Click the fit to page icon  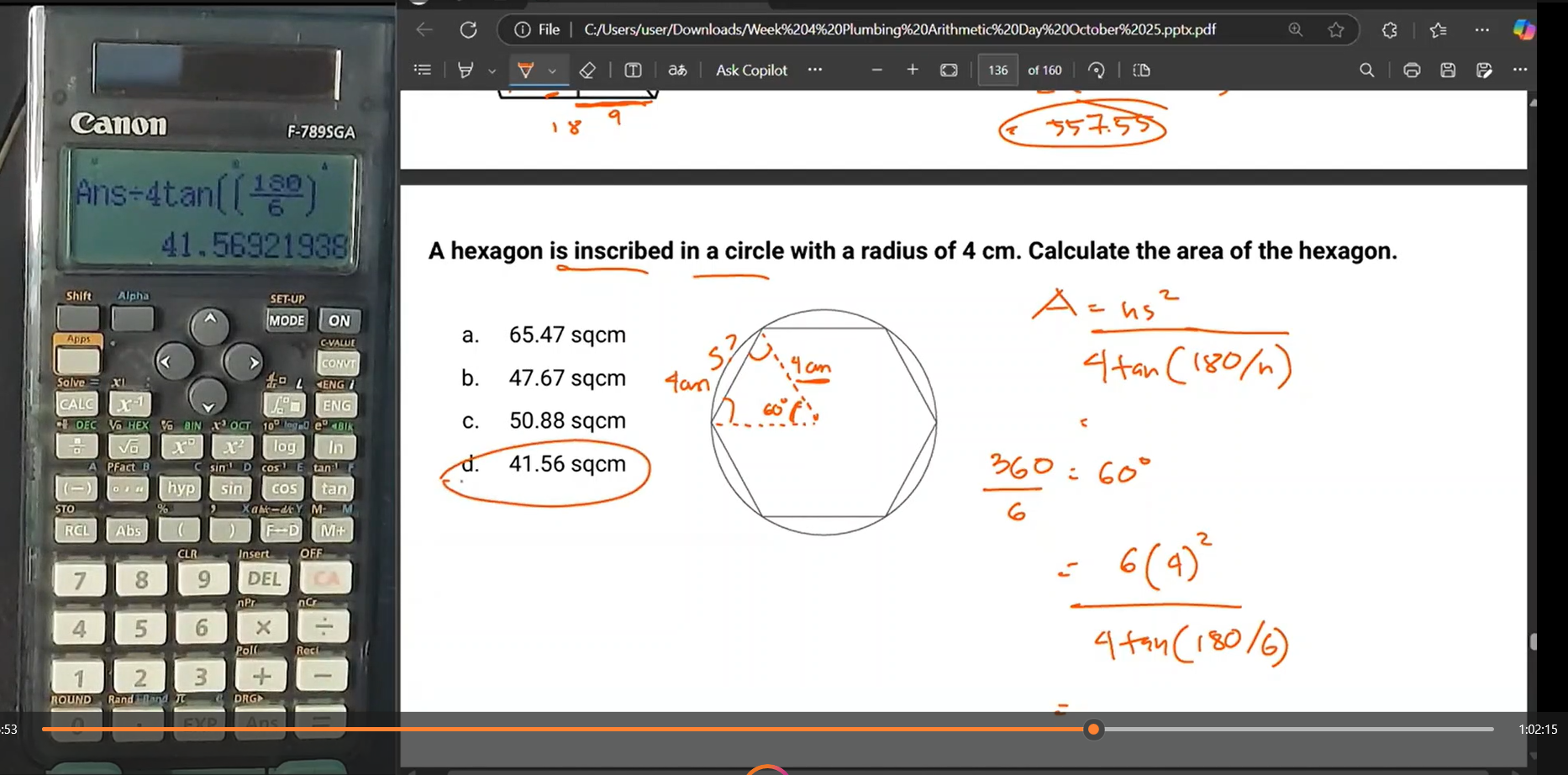(x=949, y=71)
